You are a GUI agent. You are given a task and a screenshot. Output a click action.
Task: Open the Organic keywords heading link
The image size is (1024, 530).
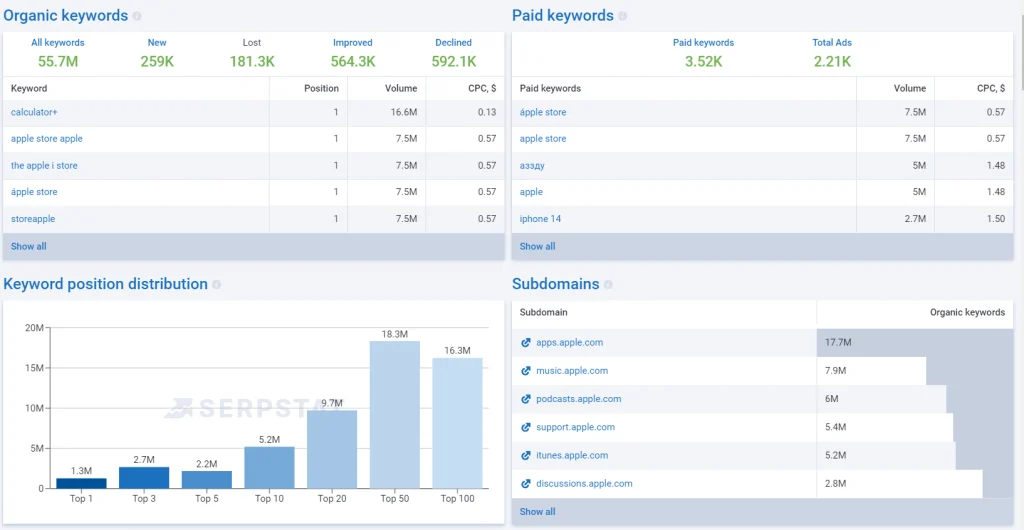point(65,16)
